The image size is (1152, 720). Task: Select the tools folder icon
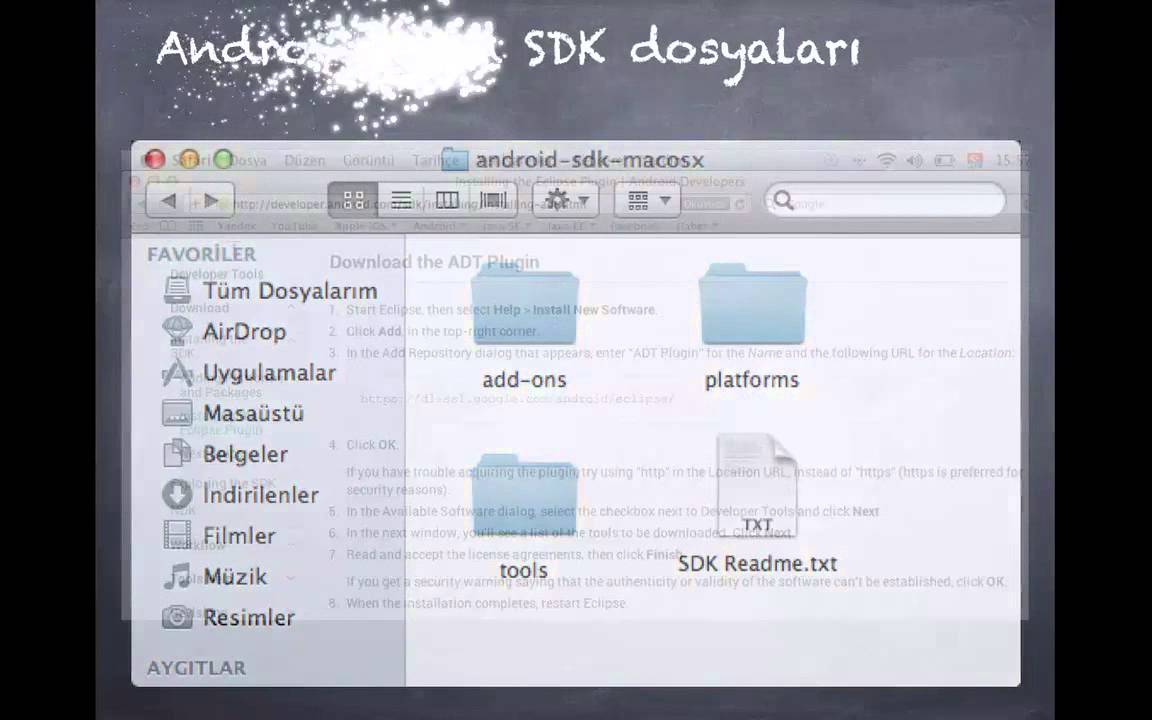coord(524,495)
